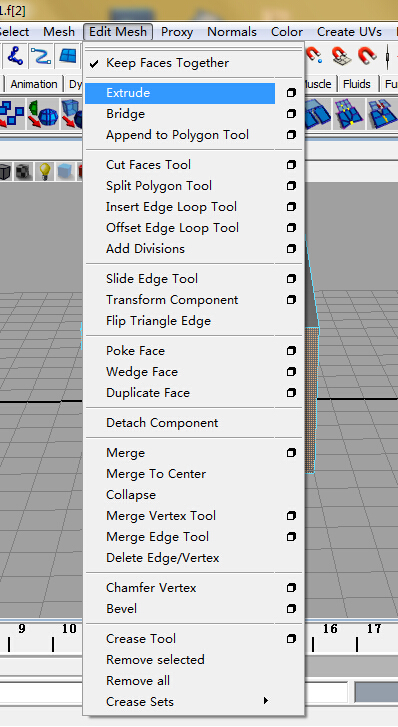This screenshot has height=727, width=398.
Task: Open the Color menu
Action: point(287,32)
